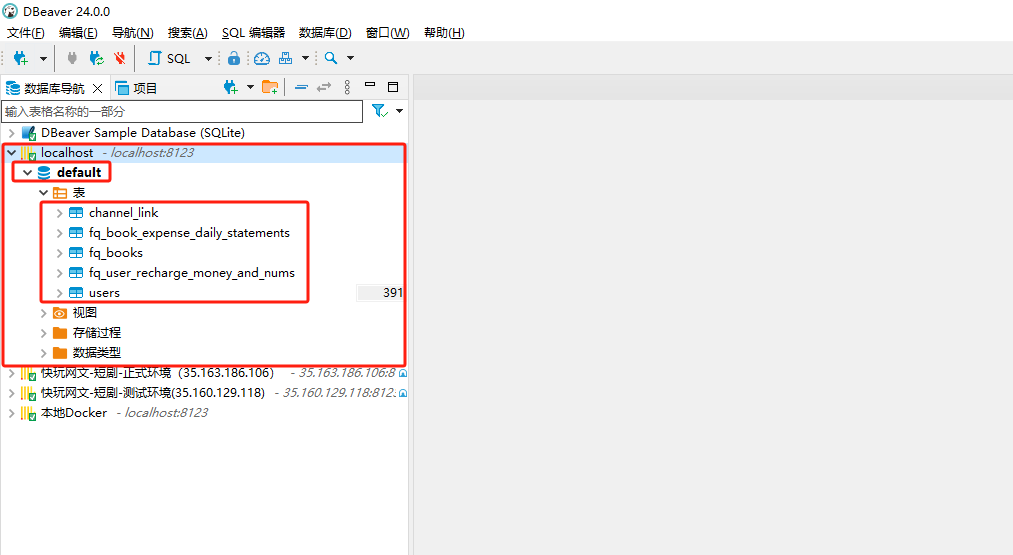Select the 本地Docker connection
Screen dimensions: 1013x555
click(x=74, y=414)
